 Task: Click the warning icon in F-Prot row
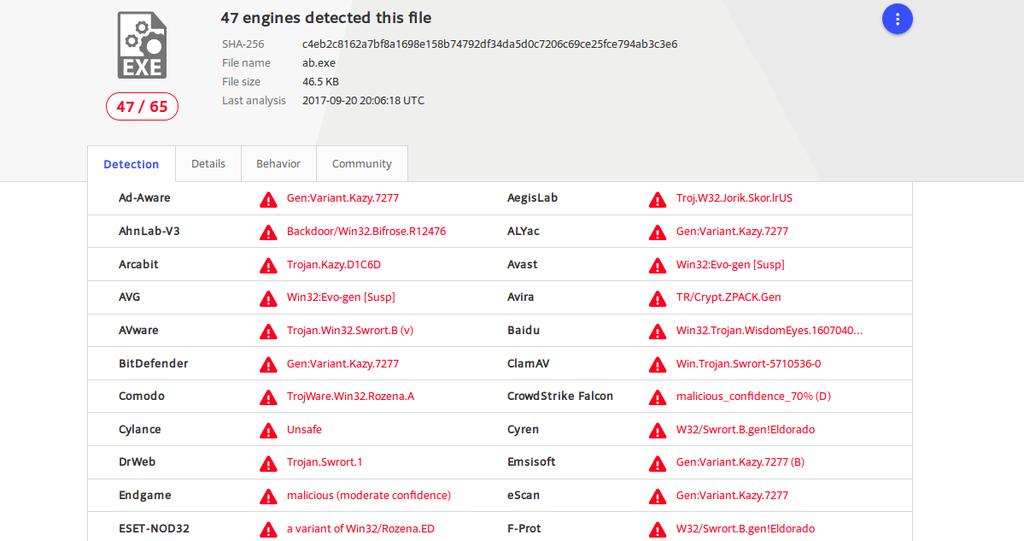(x=658, y=529)
